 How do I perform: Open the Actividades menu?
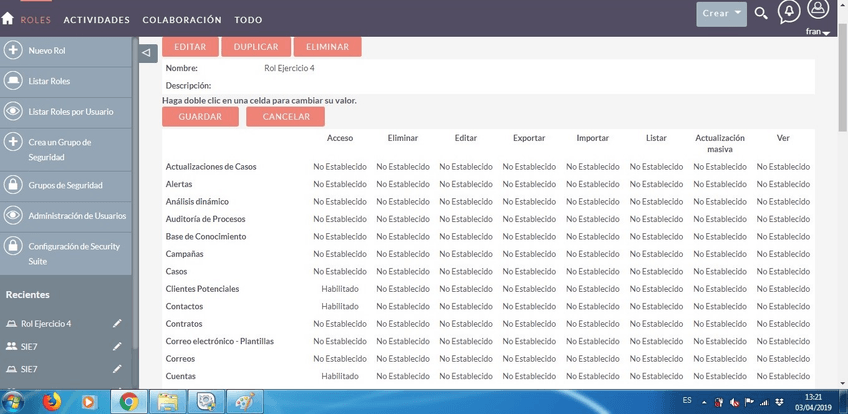[x=97, y=20]
